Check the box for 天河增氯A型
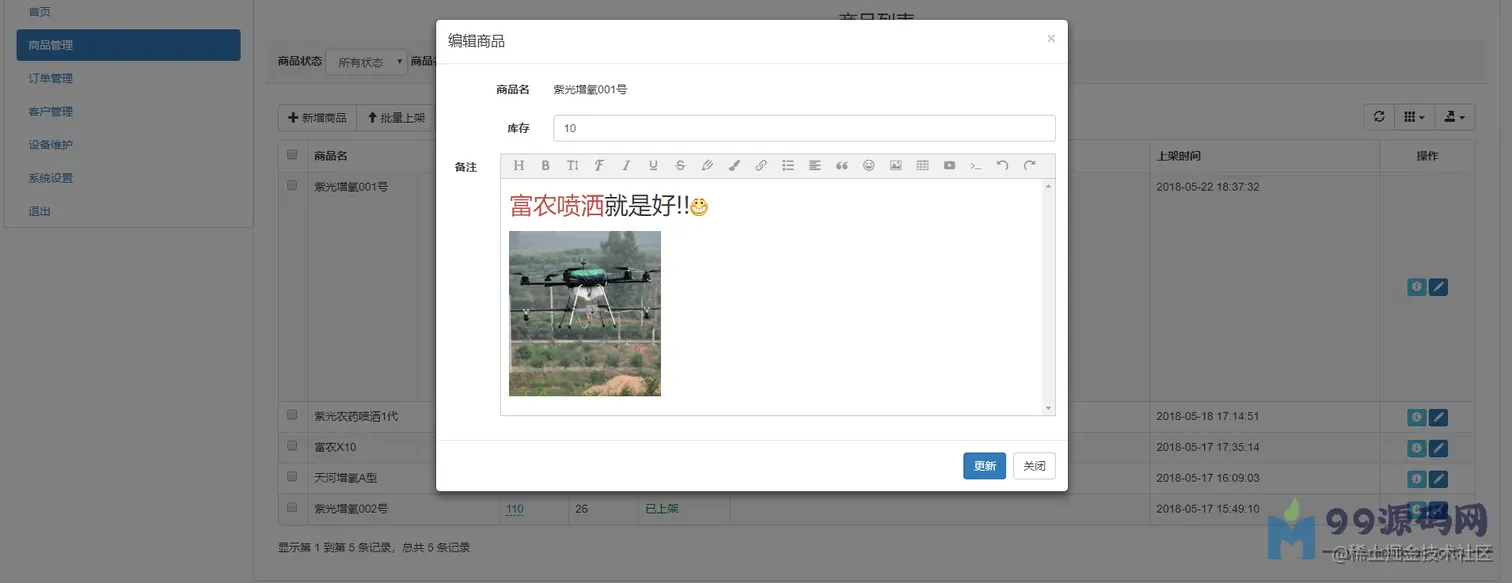Screen dimensions: 1512x583 [x=292, y=476]
